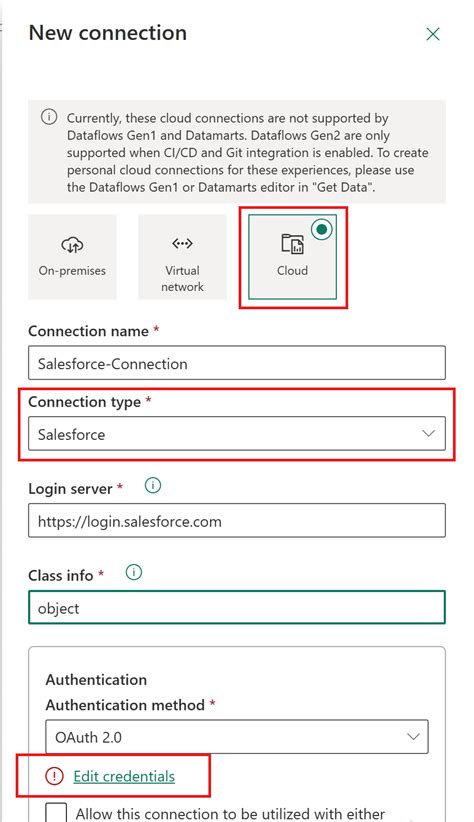This screenshot has height=822, width=474.
Task: Click the red warning icon near Edit credentials
Action: [55, 776]
